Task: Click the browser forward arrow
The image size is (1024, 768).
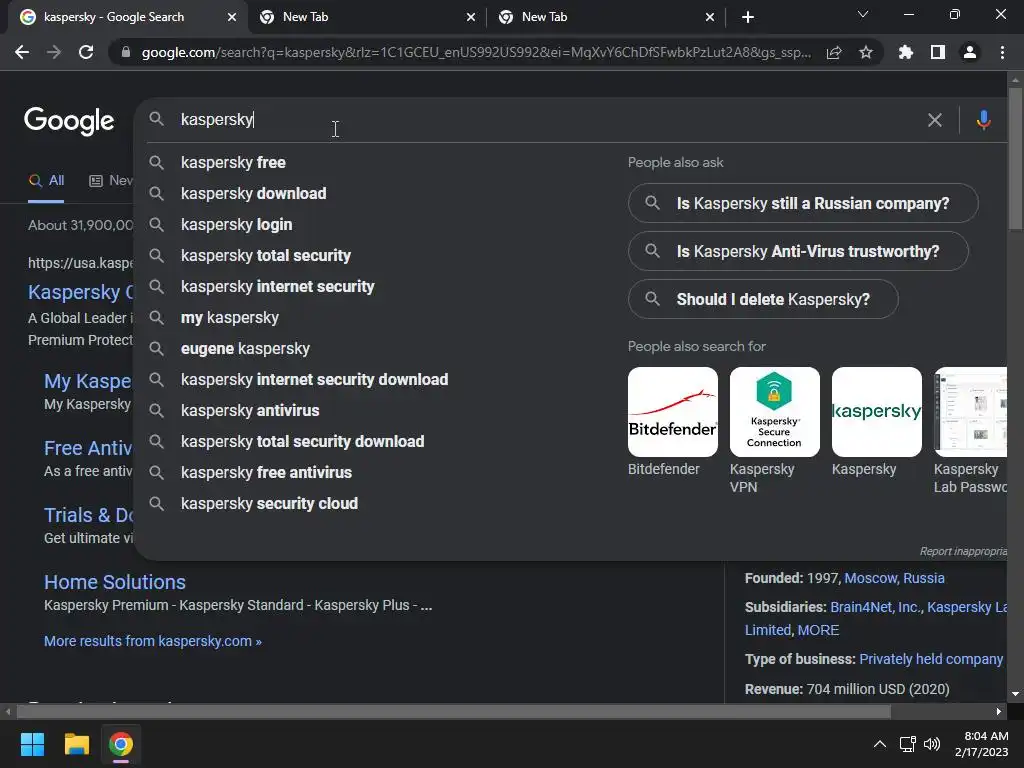Action: coord(54,52)
